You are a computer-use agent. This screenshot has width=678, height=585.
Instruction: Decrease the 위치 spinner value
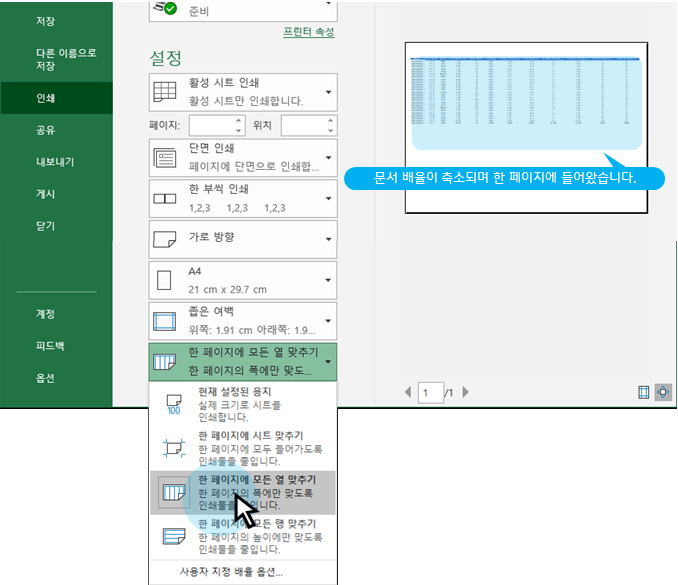(331, 131)
